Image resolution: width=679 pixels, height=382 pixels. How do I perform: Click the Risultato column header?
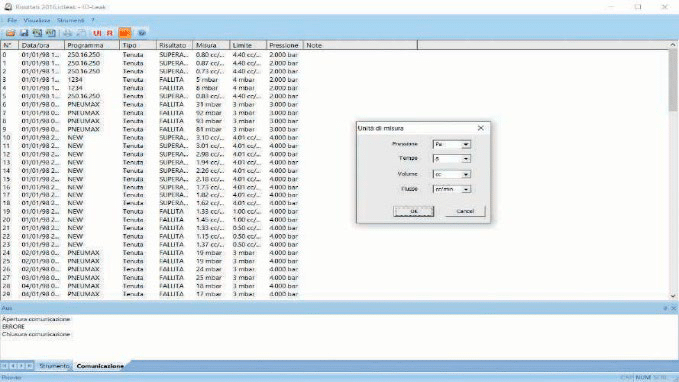click(174, 45)
